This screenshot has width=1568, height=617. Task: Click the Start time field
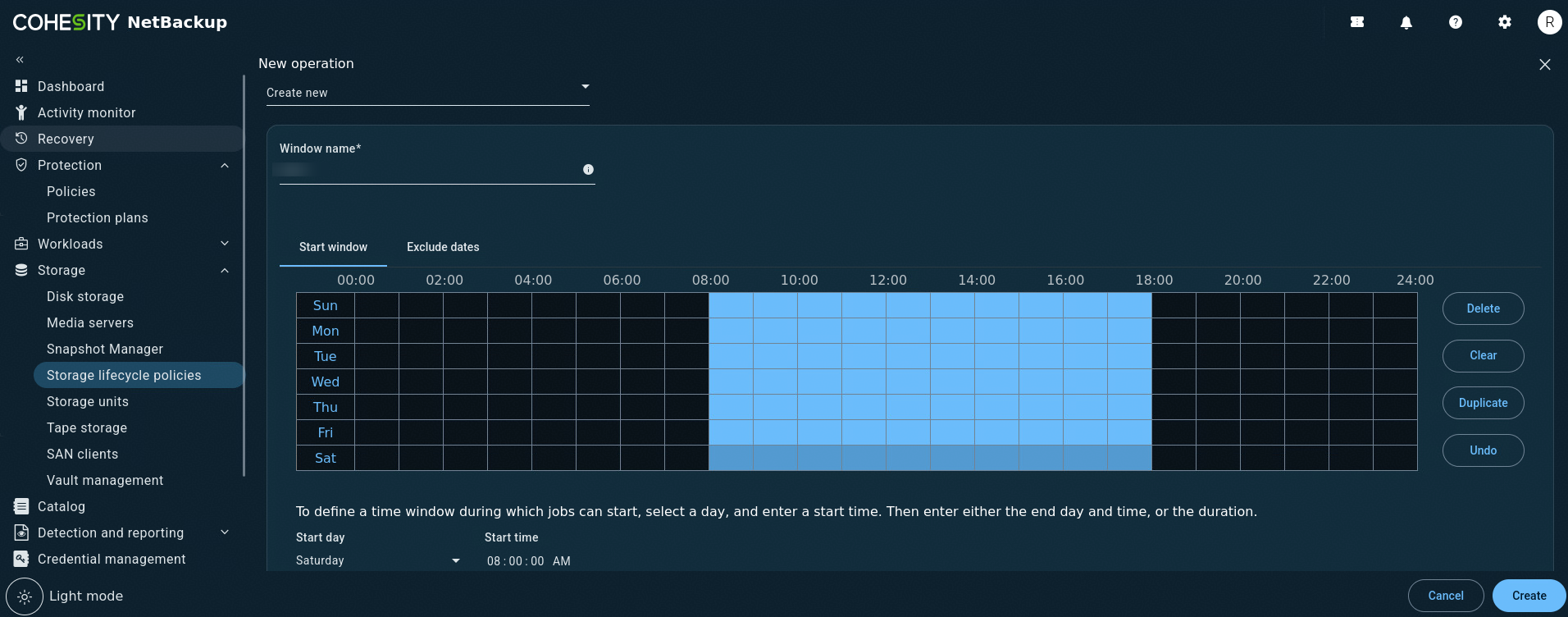click(529, 561)
